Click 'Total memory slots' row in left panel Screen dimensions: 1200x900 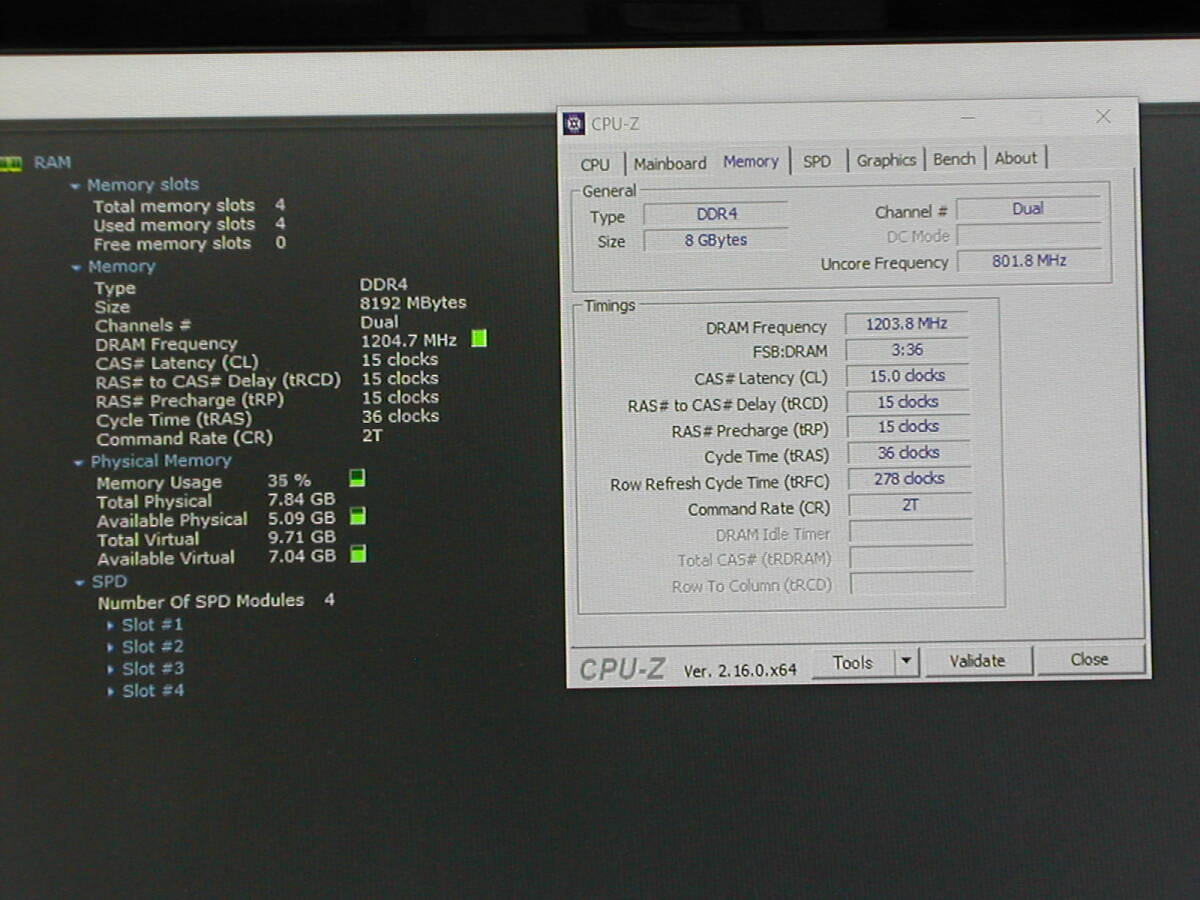point(189,205)
